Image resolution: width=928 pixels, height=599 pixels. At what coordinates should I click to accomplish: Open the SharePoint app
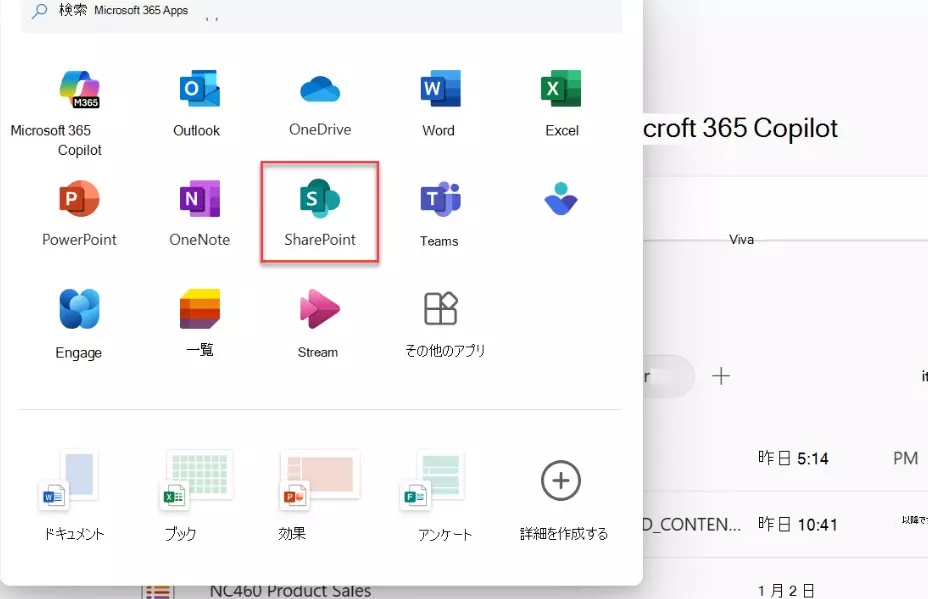pyautogui.click(x=320, y=211)
